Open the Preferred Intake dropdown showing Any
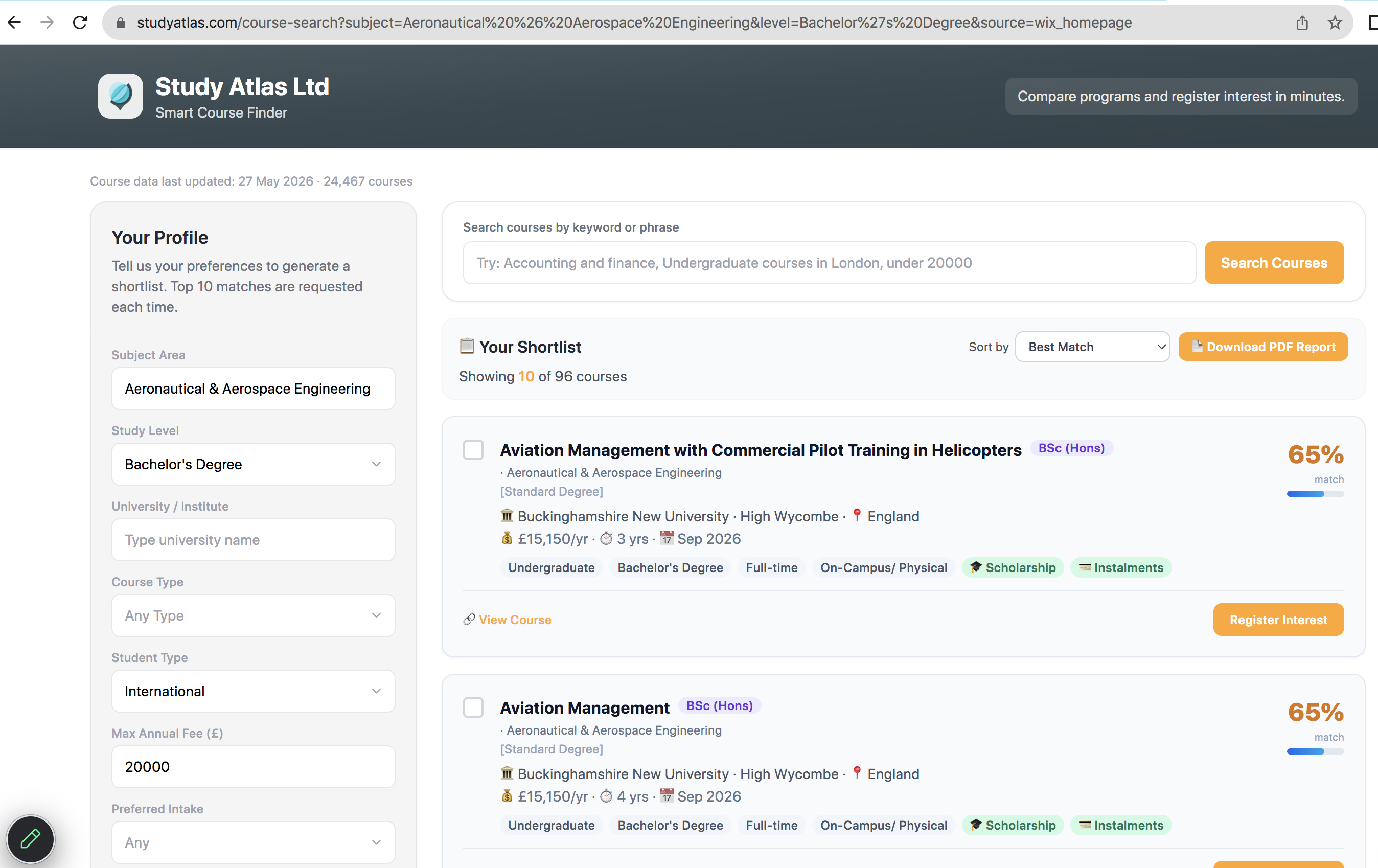The height and width of the screenshot is (868, 1378). click(253, 842)
